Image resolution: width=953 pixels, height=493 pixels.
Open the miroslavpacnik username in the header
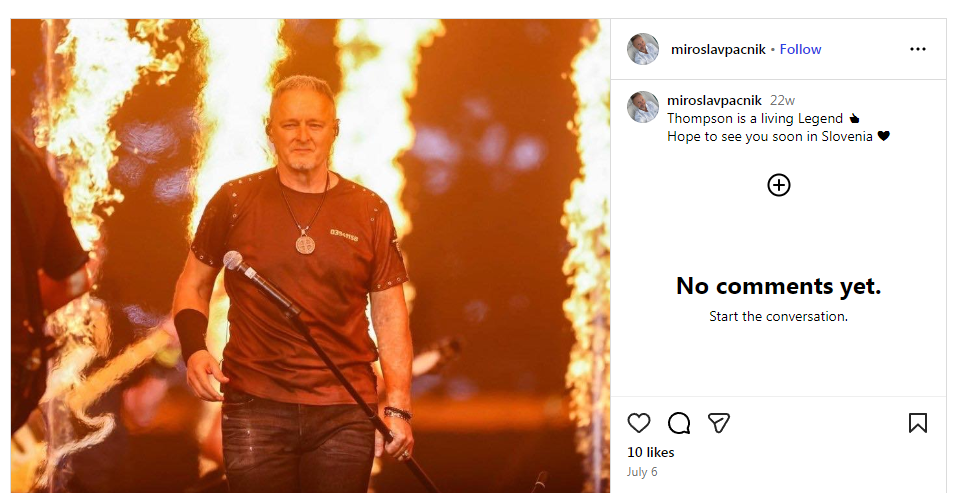[718, 49]
